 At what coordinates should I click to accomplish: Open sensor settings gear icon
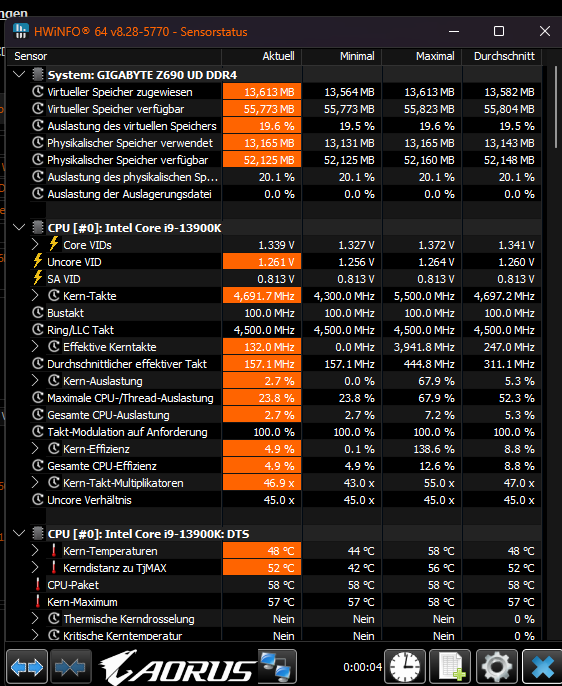coord(496,667)
